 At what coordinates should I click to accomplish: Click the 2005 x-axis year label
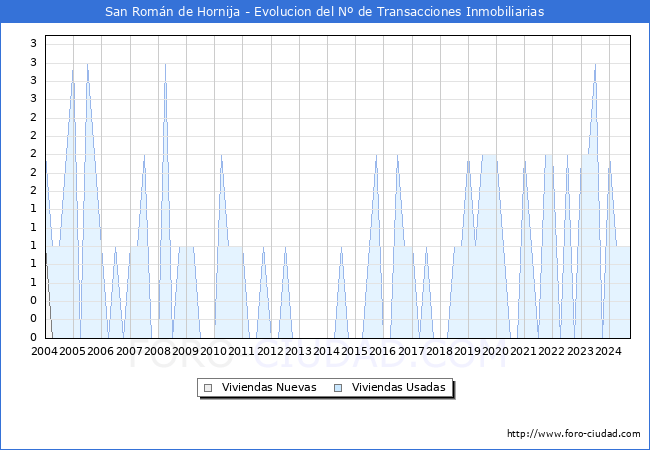point(73,351)
